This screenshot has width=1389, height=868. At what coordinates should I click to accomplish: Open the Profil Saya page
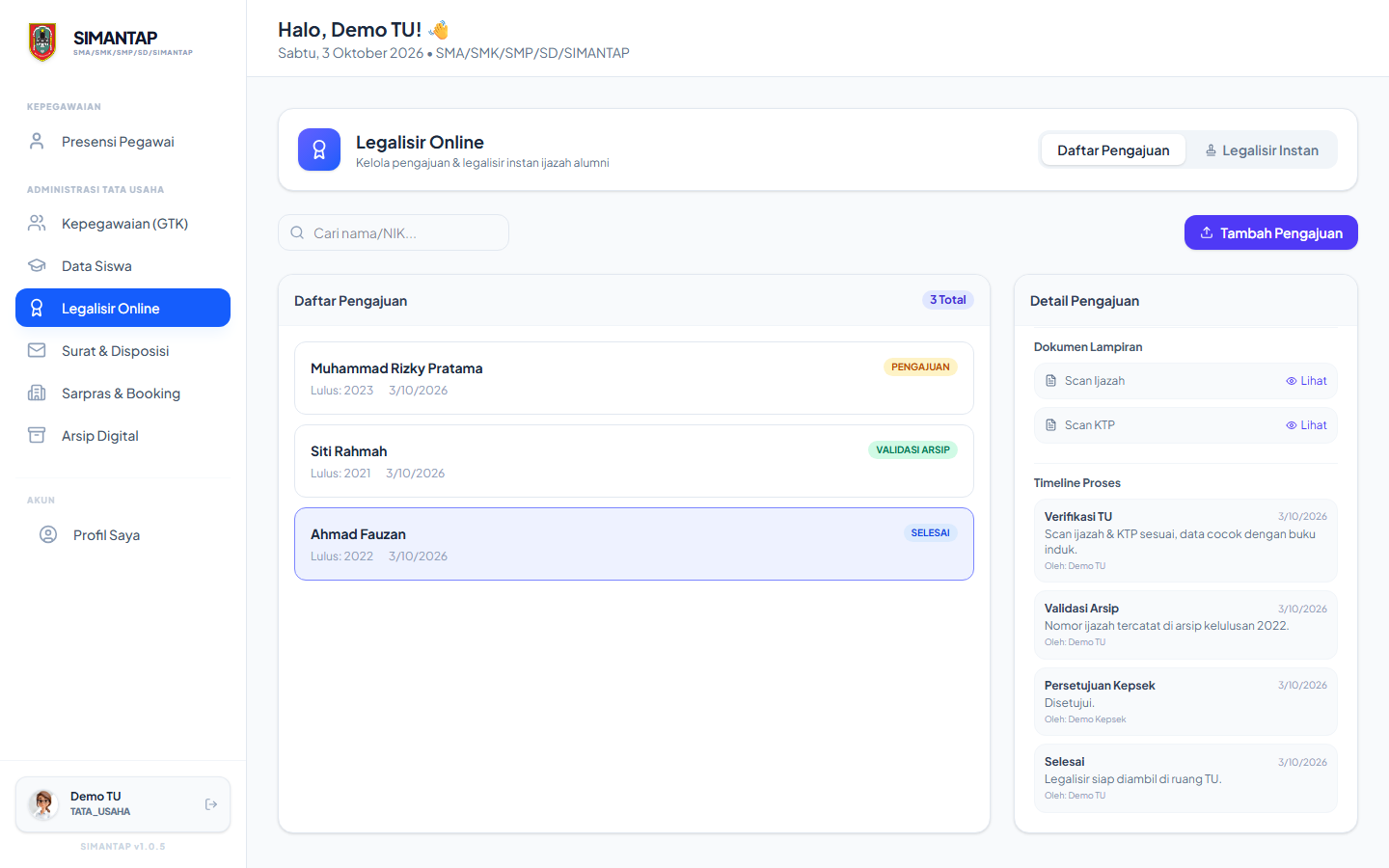123,535
